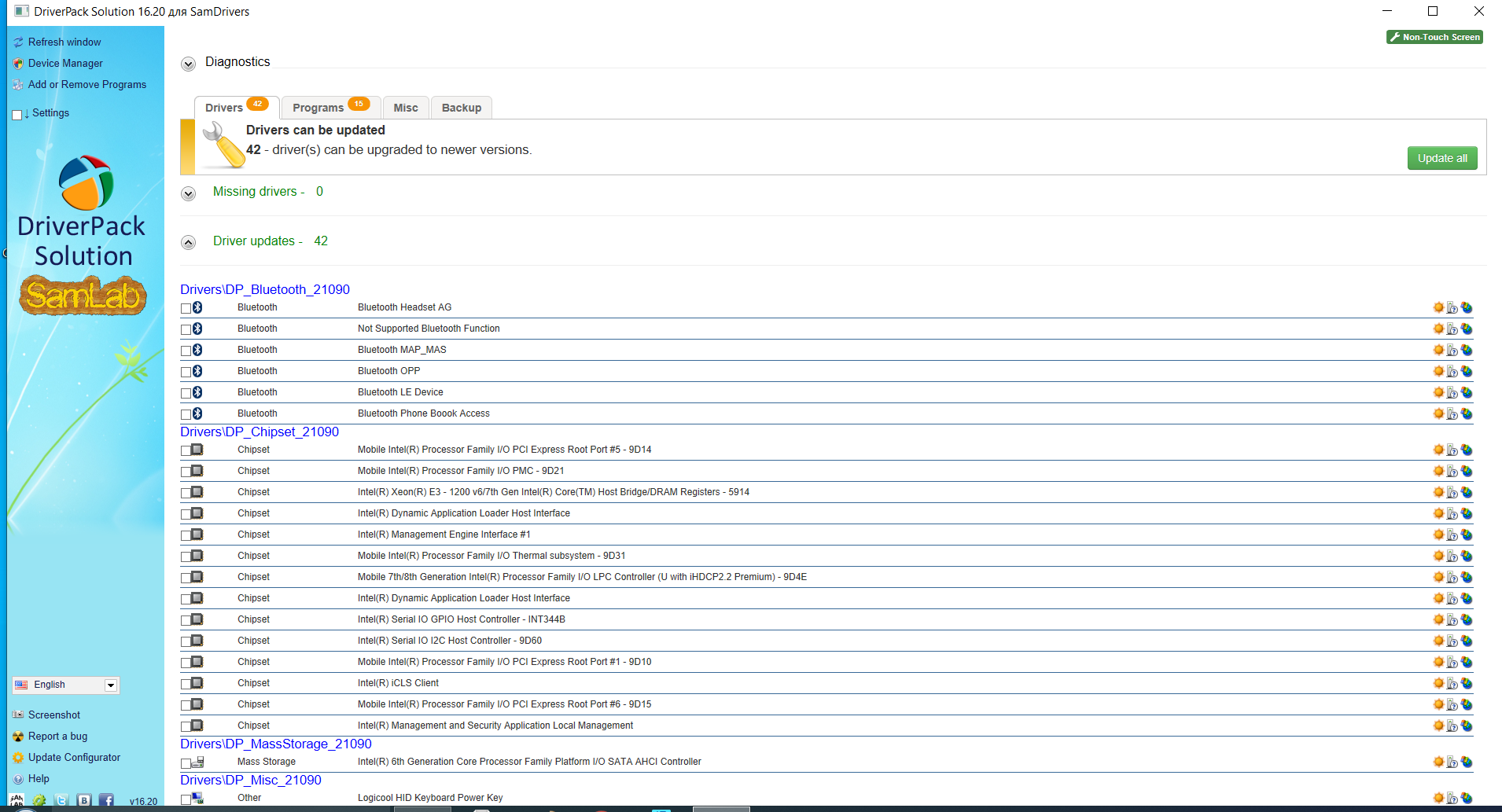Viewport: 1502px width, 812px height.
Task: Click the Update Configurator link
Action: [74, 758]
